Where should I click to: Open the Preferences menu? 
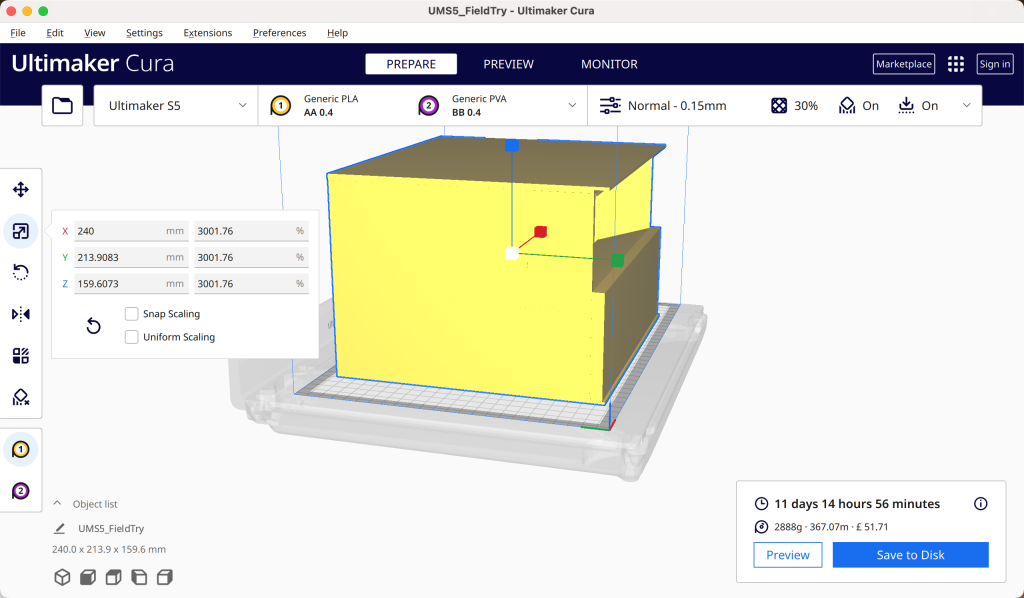click(280, 33)
